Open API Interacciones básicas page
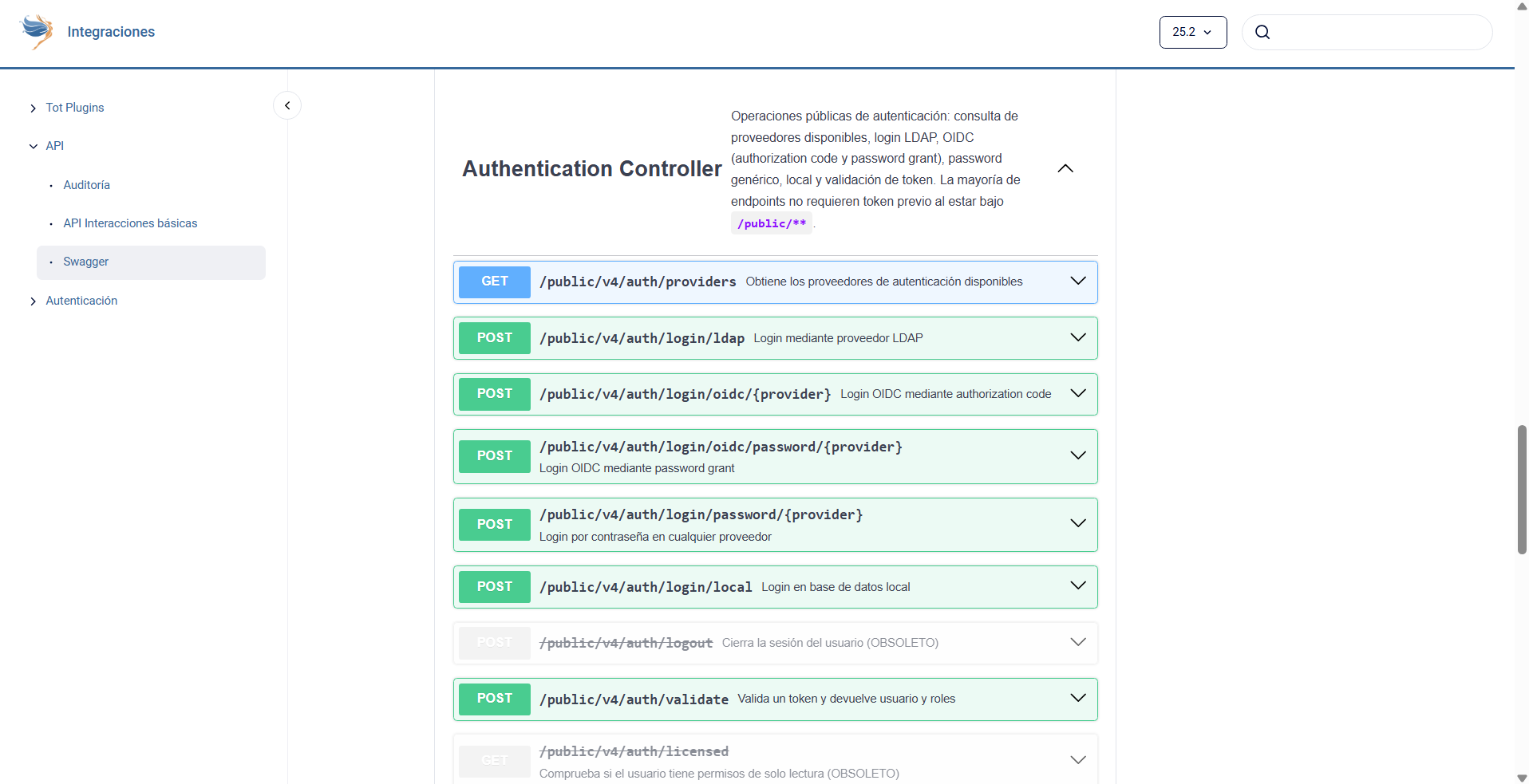Screen dimensions: 1529x784 coord(130,223)
